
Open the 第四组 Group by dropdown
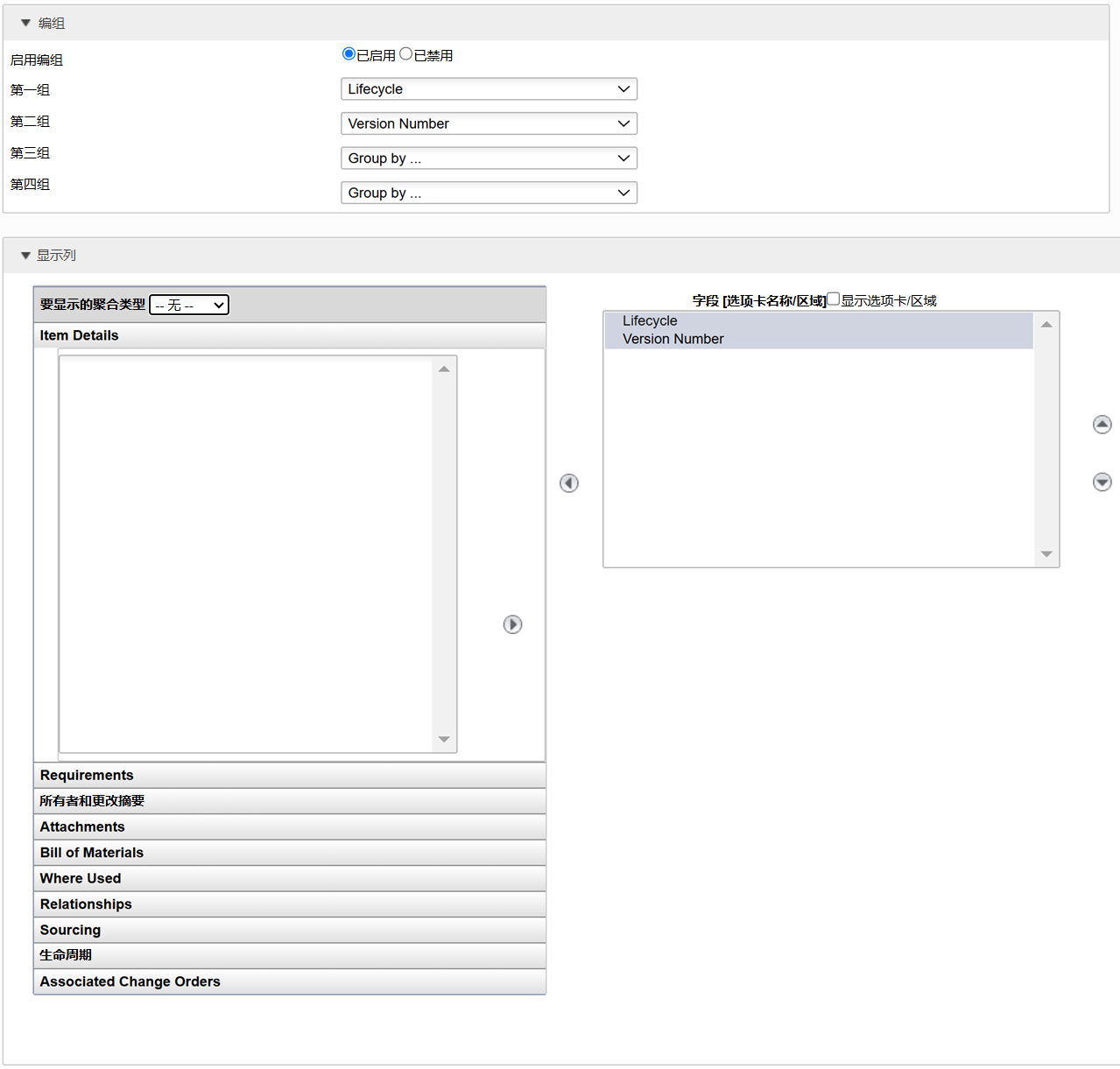489,193
